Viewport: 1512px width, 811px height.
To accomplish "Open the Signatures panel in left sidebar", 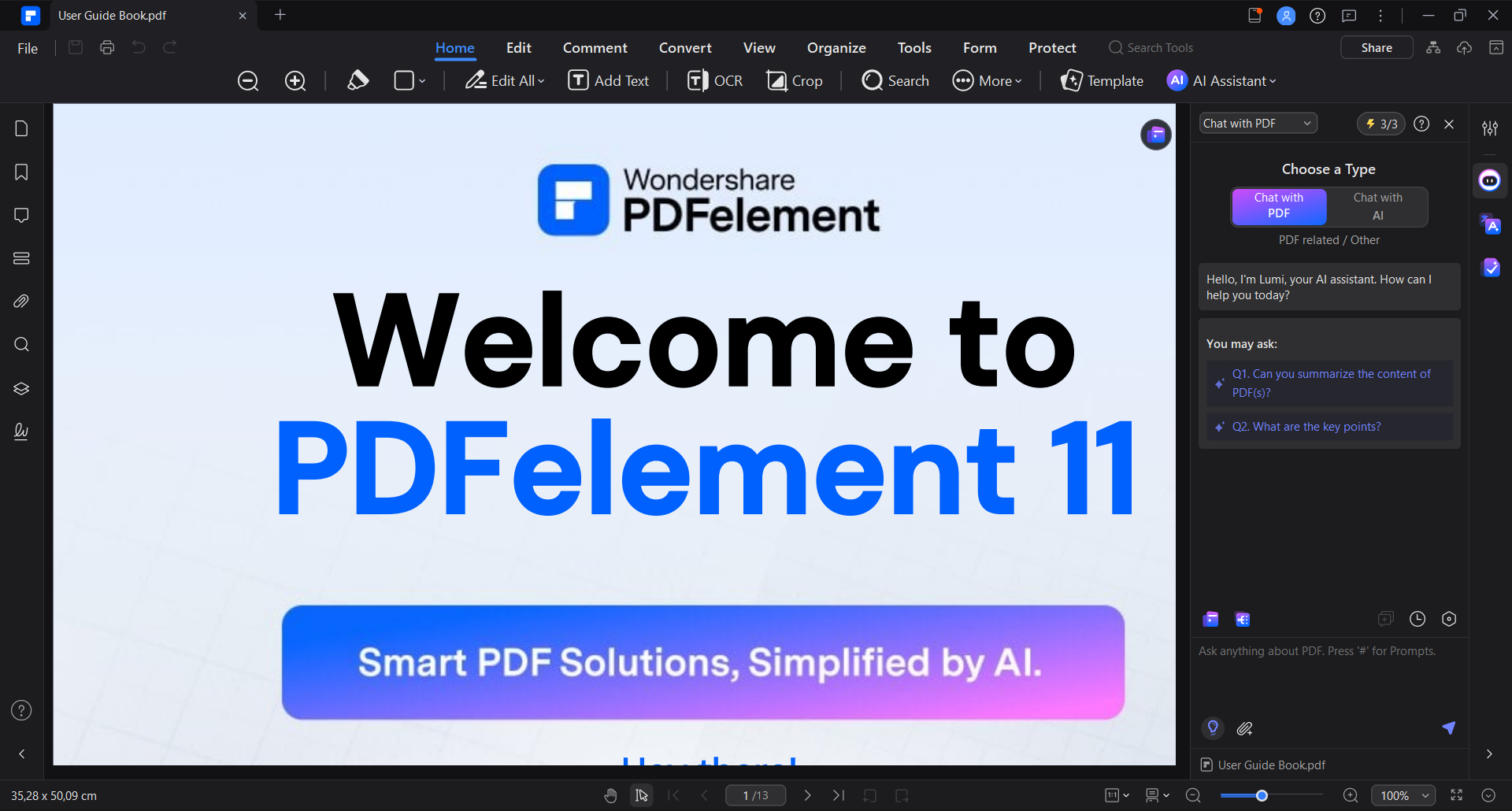I will 21,431.
